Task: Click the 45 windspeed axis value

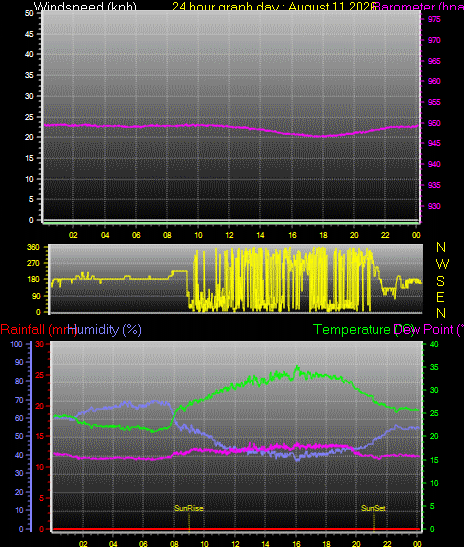Action: click(29, 34)
